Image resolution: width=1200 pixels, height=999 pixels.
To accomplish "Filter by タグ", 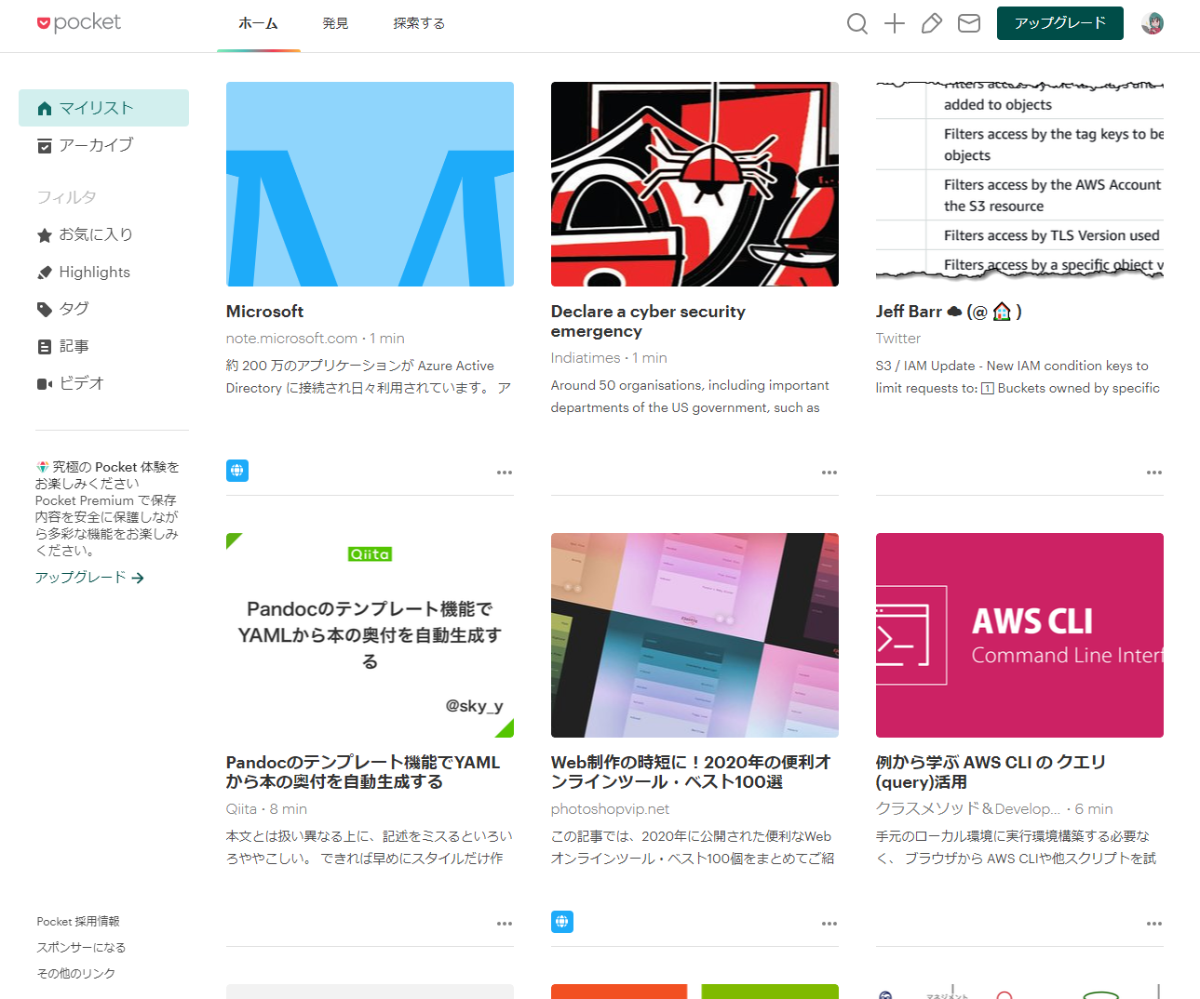I will pos(103,309).
